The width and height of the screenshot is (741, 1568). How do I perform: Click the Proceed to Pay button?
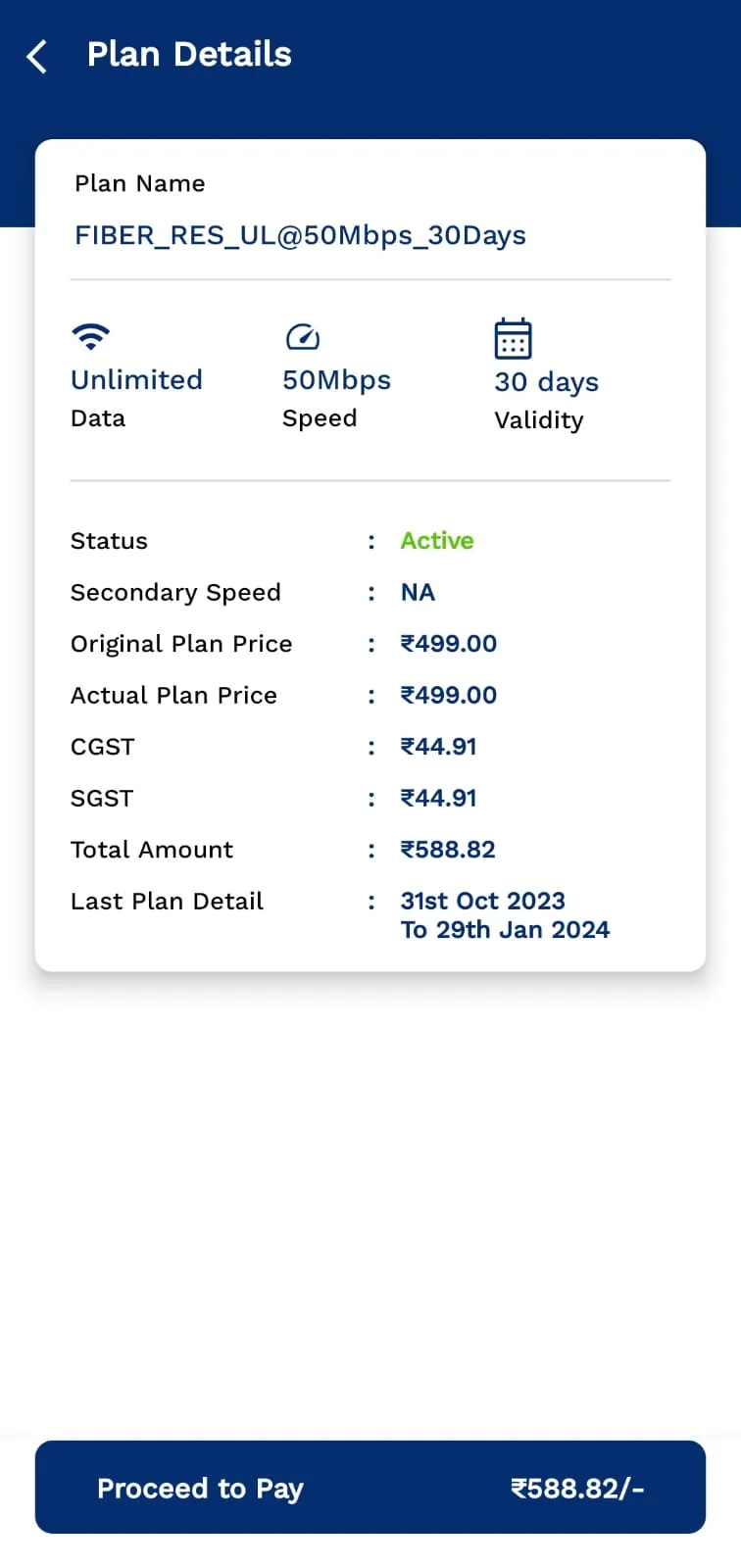pos(370,1487)
